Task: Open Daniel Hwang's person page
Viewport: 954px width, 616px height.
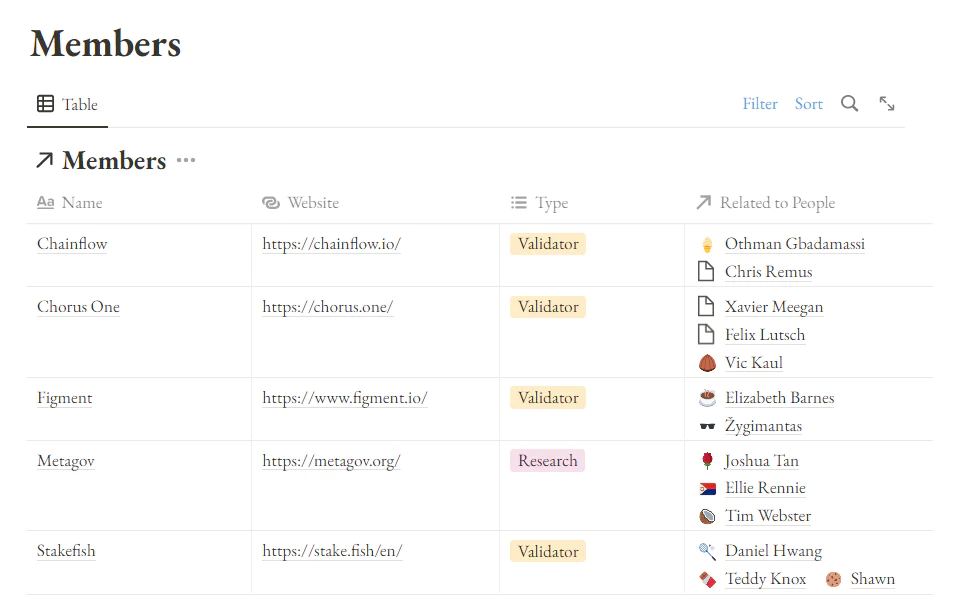Action: coord(773,551)
